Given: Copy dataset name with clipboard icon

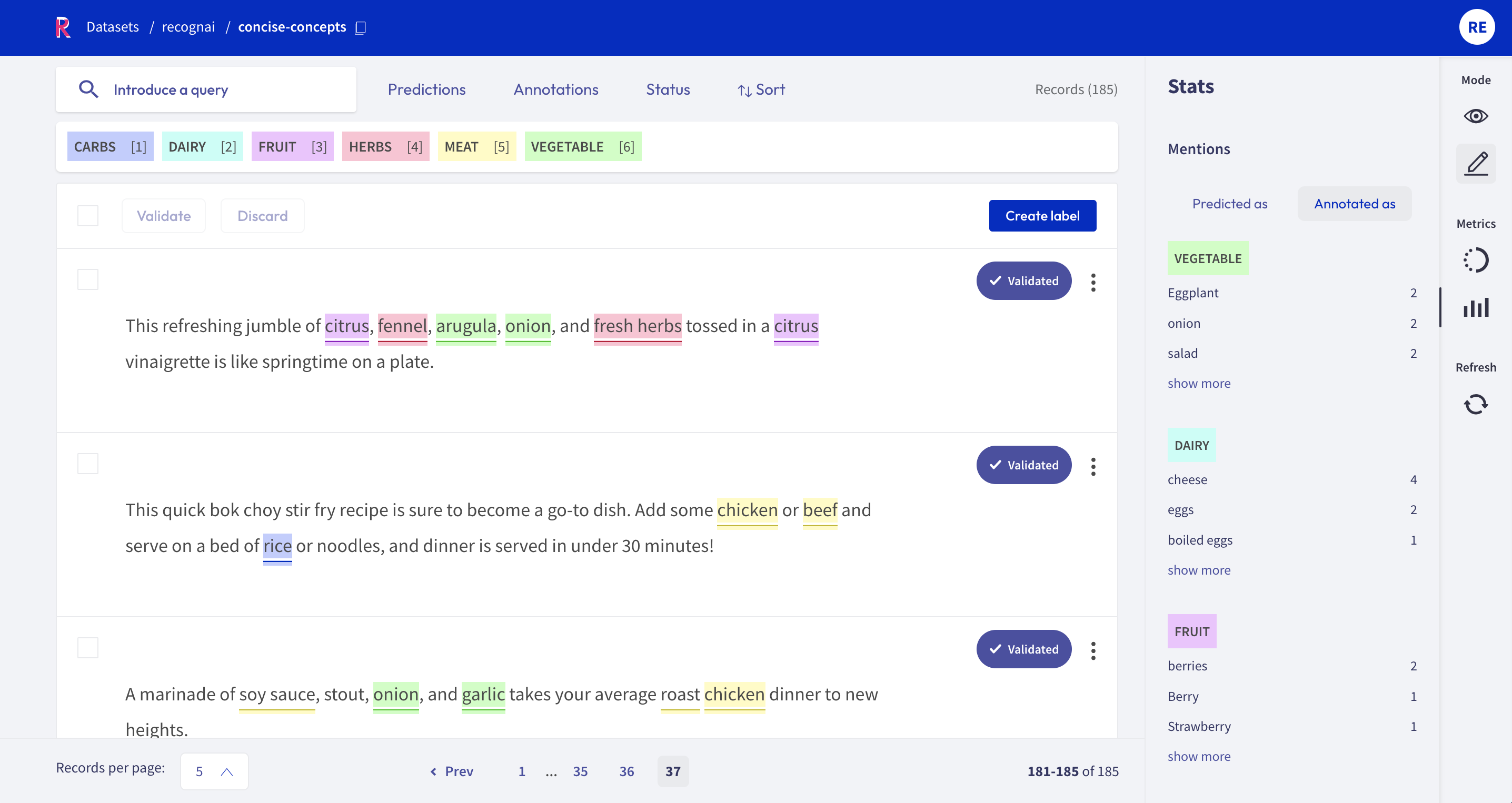Looking at the screenshot, I should [x=361, y=27].
